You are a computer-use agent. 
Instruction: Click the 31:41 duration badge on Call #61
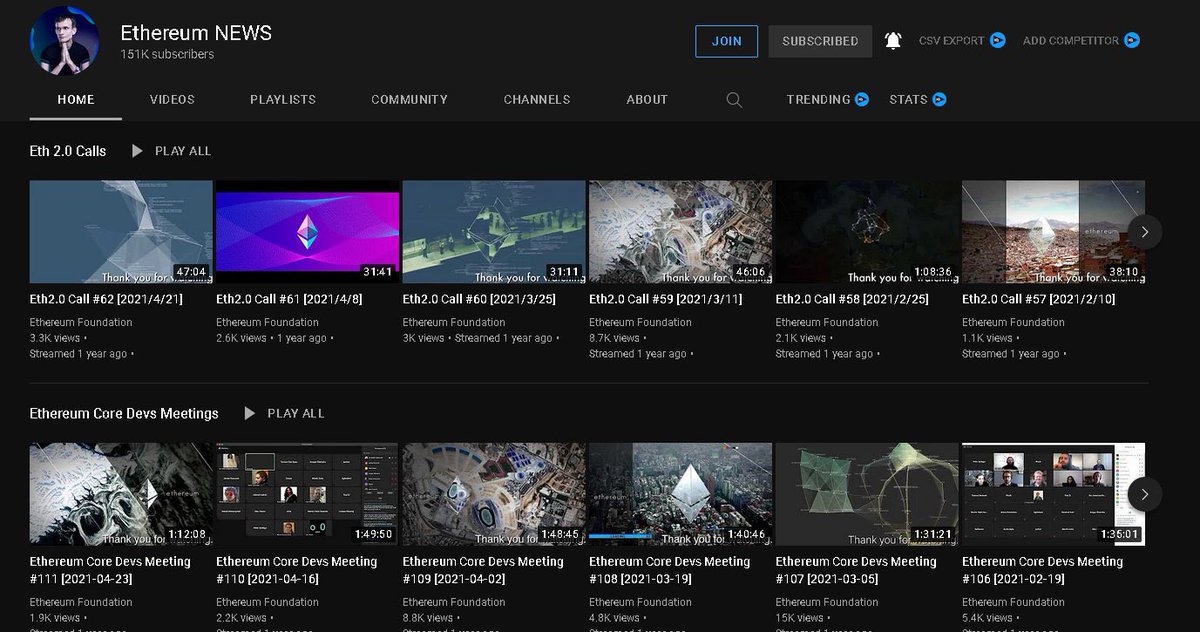(x=379, y=272)
